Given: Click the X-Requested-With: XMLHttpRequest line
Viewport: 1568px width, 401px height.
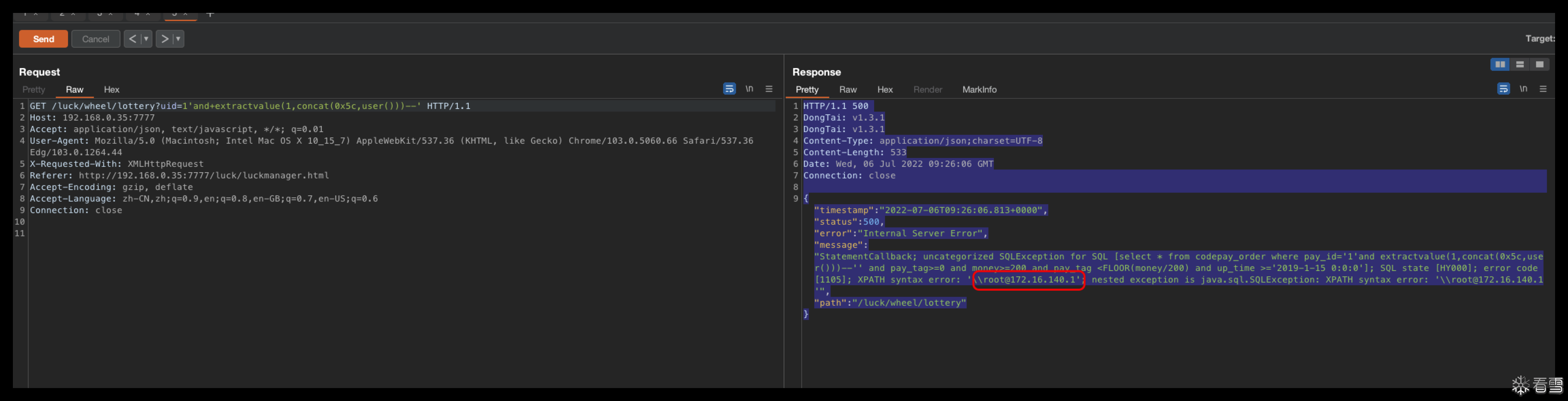Looking at the screenshot, I should click(x=117, y=164).
